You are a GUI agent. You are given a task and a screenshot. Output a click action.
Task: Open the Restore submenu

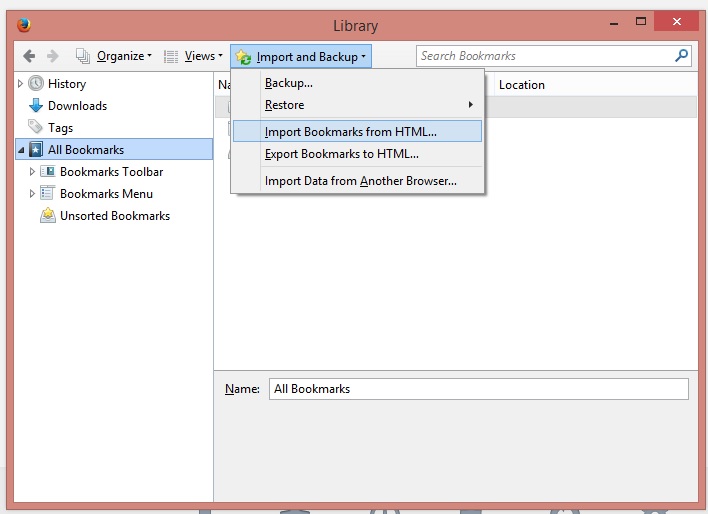(357, 105)
